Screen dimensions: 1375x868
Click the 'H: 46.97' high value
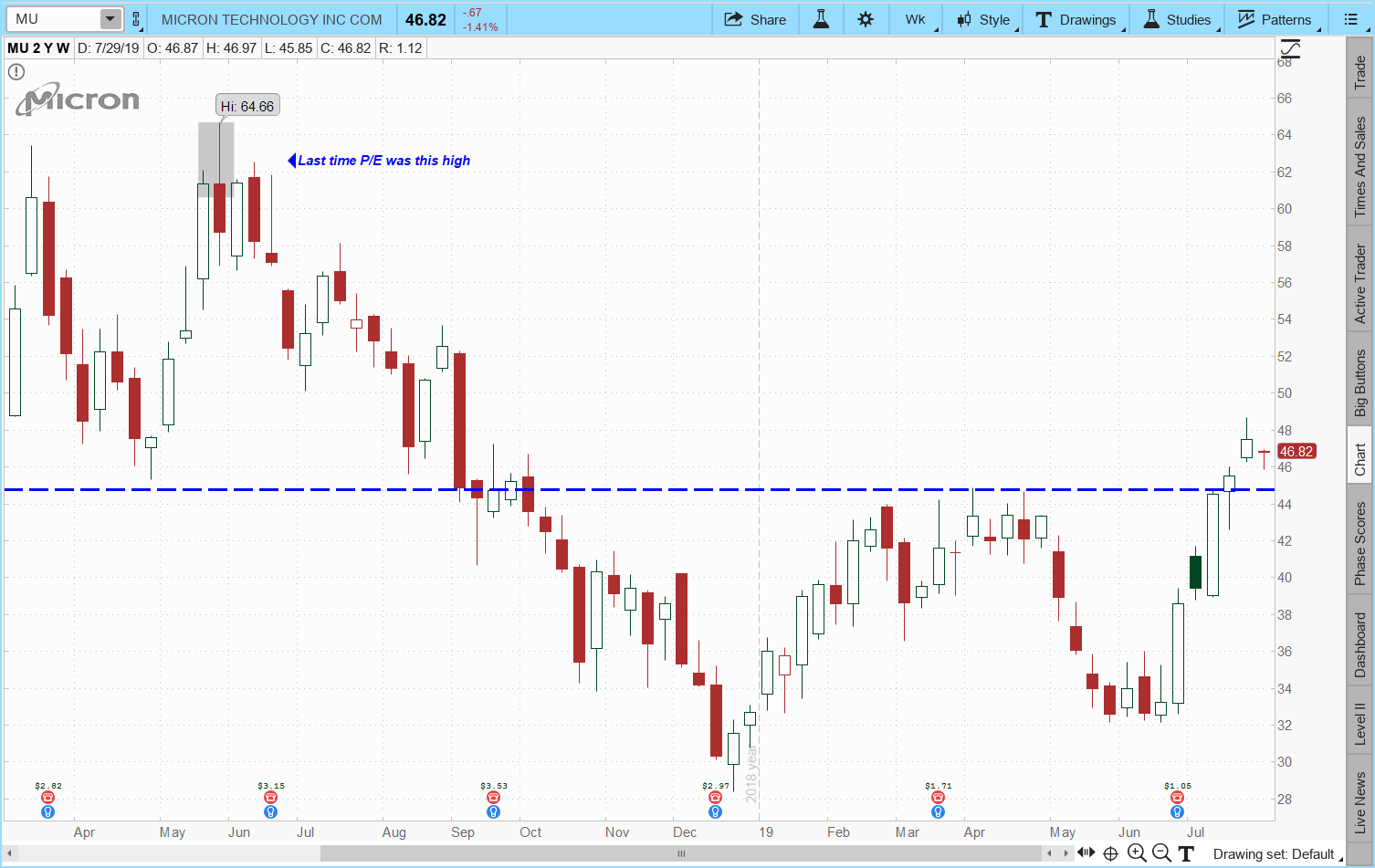tap(231, 47)
